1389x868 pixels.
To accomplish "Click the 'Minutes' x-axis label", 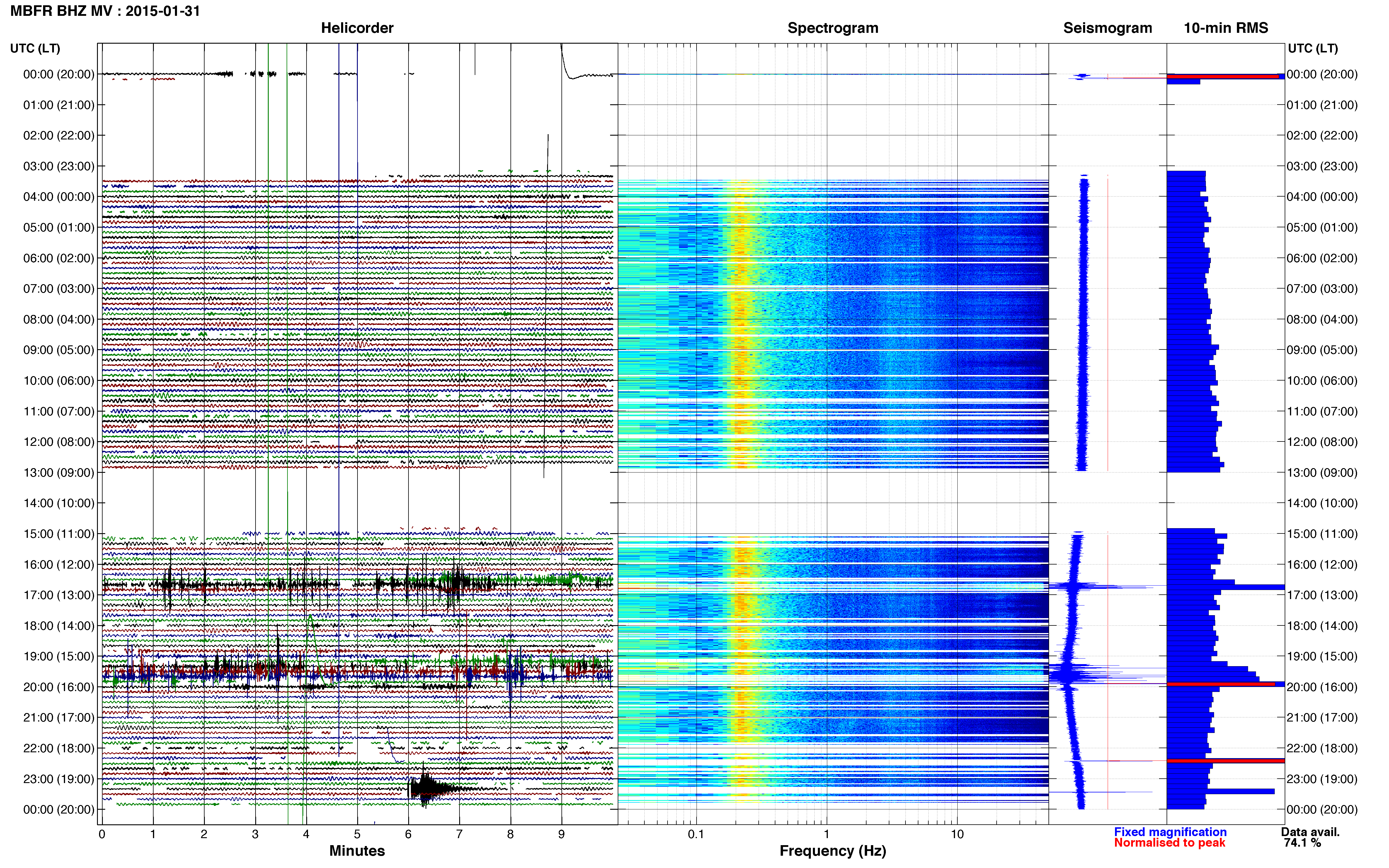I will coord(357,851).
